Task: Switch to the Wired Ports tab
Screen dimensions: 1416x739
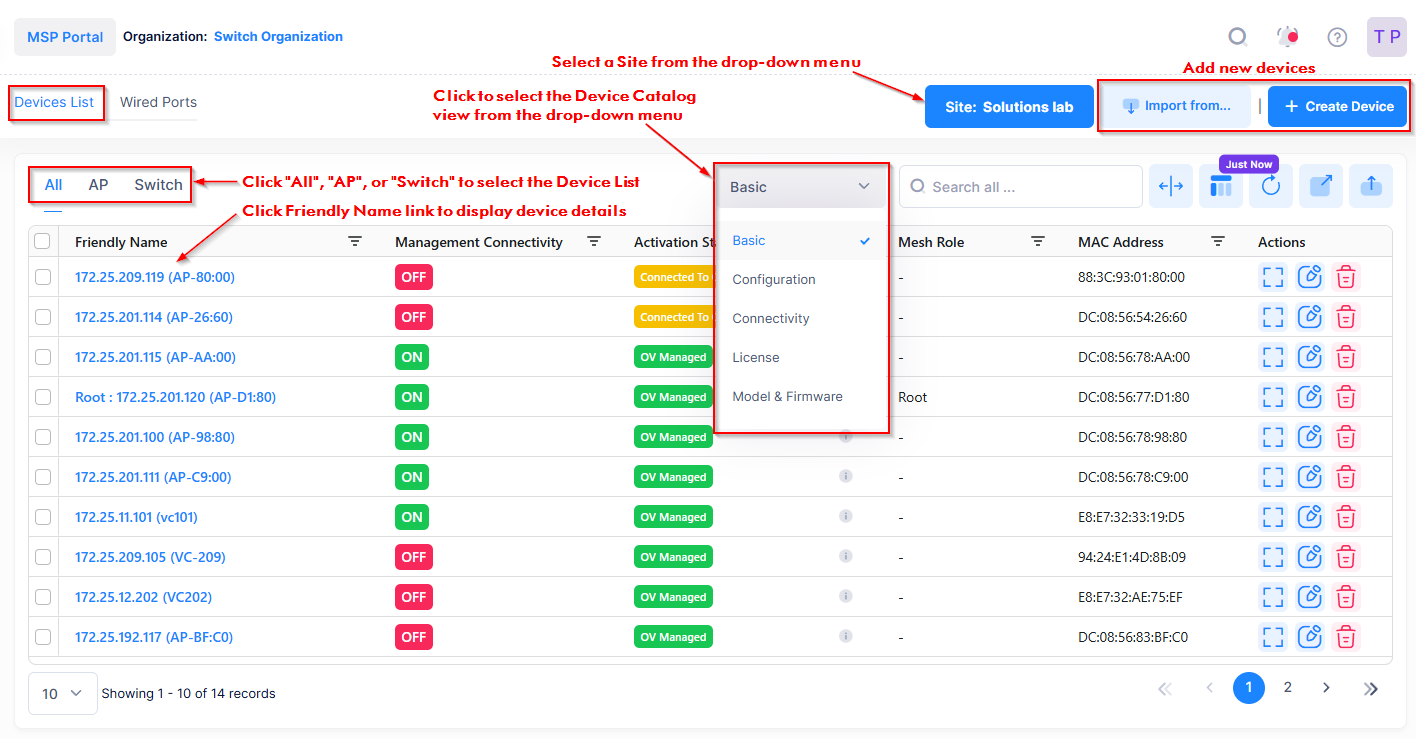Action: click(158, 102)
